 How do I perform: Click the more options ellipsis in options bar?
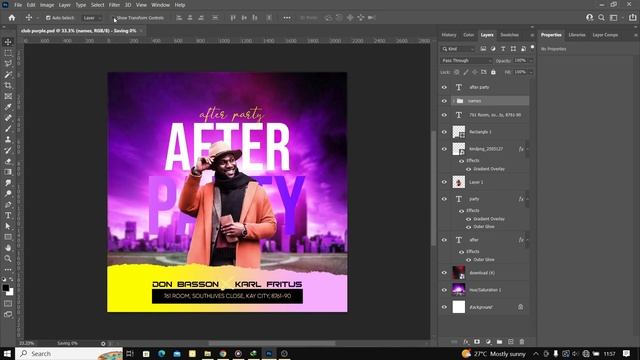(287, 18)
